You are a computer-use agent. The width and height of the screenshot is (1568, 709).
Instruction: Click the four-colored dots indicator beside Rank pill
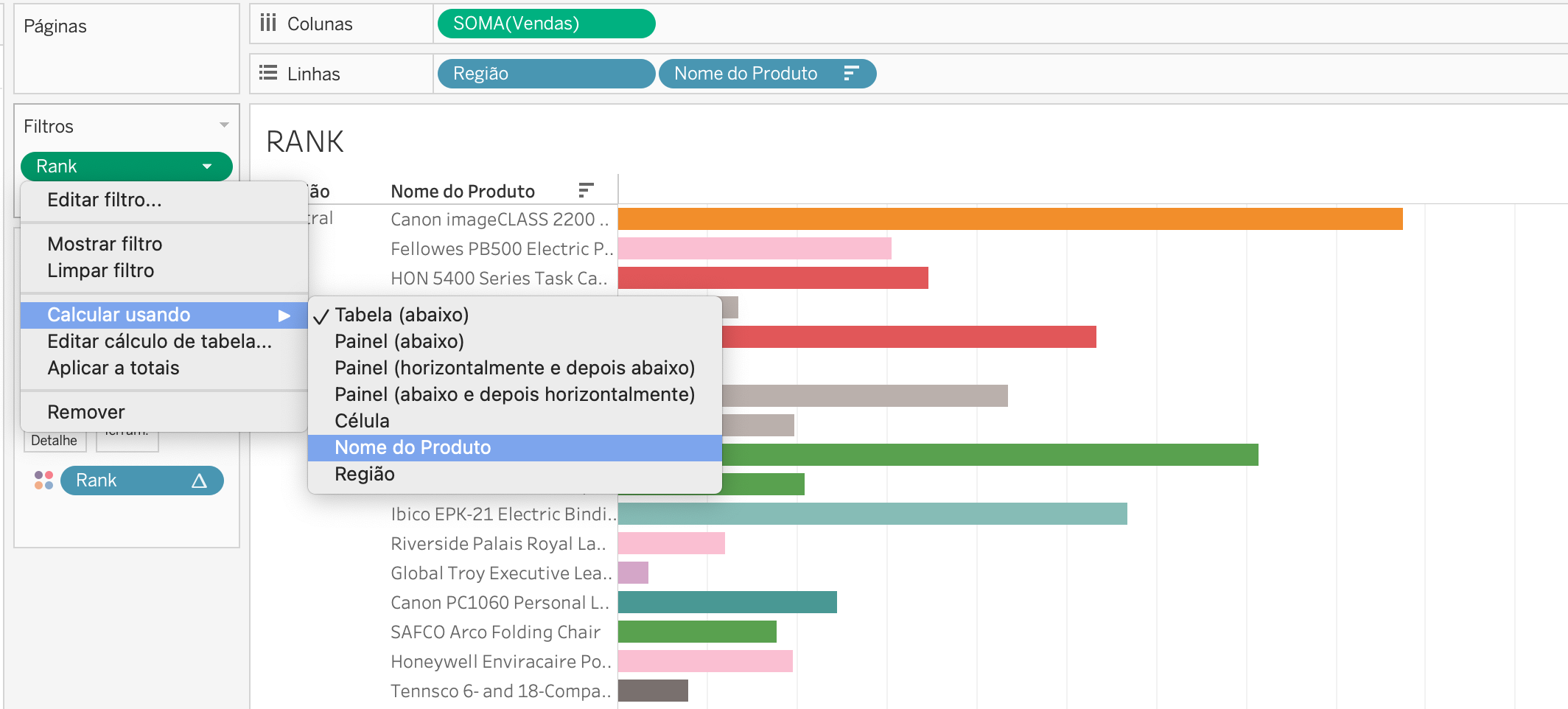pos(43,481)
